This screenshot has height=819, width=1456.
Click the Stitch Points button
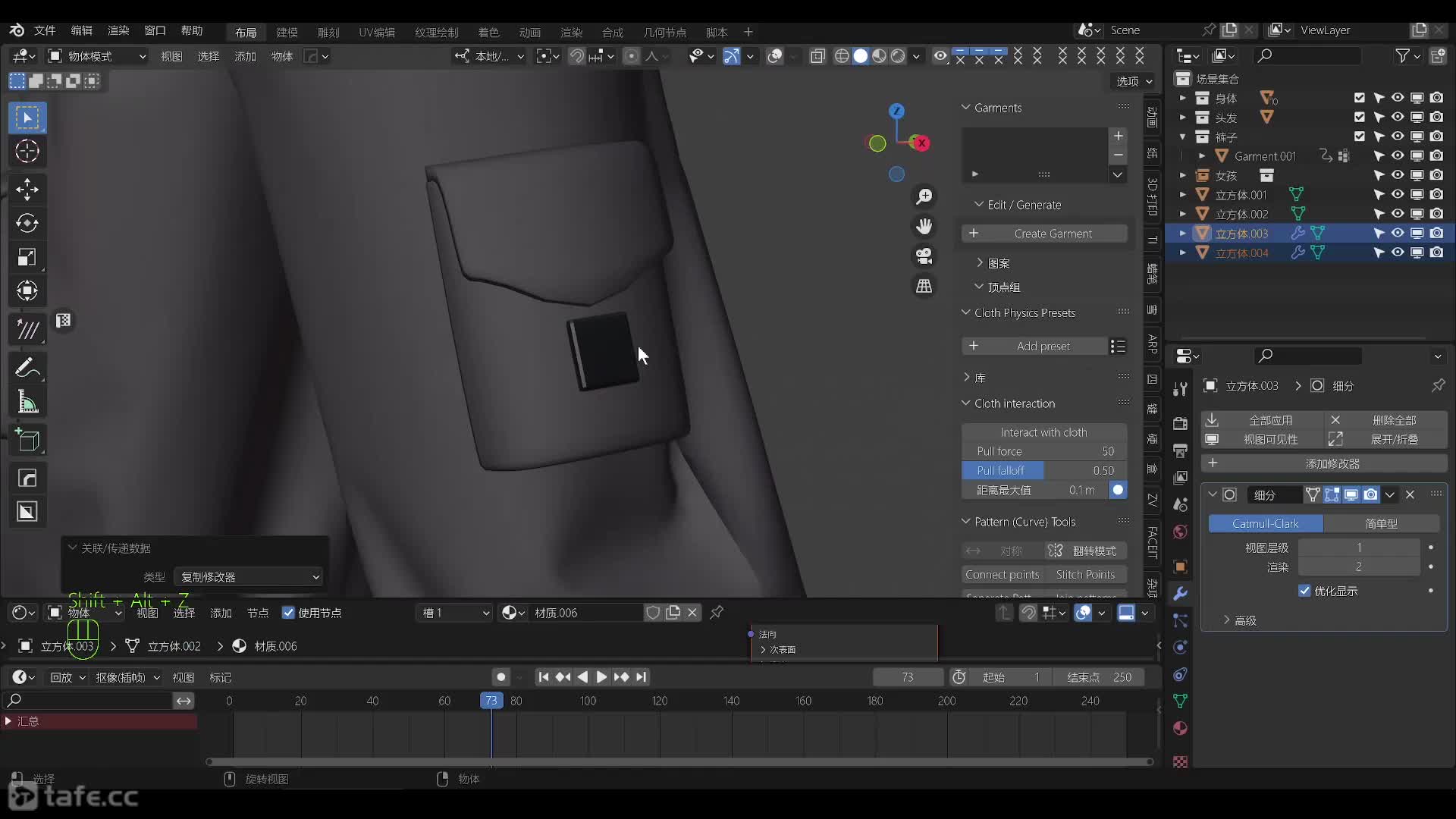[x=1085, y=575]
